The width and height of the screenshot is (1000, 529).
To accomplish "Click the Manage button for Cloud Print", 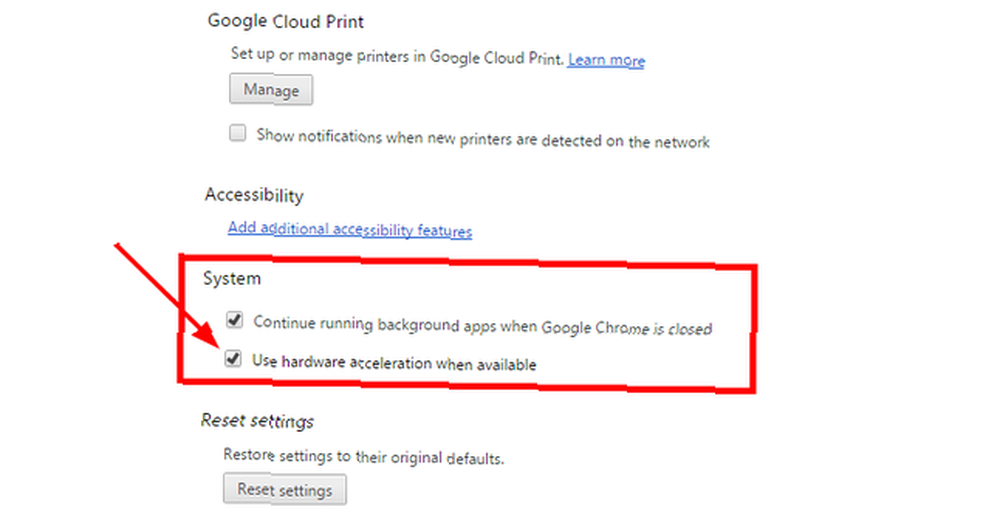I will point(271,90).
